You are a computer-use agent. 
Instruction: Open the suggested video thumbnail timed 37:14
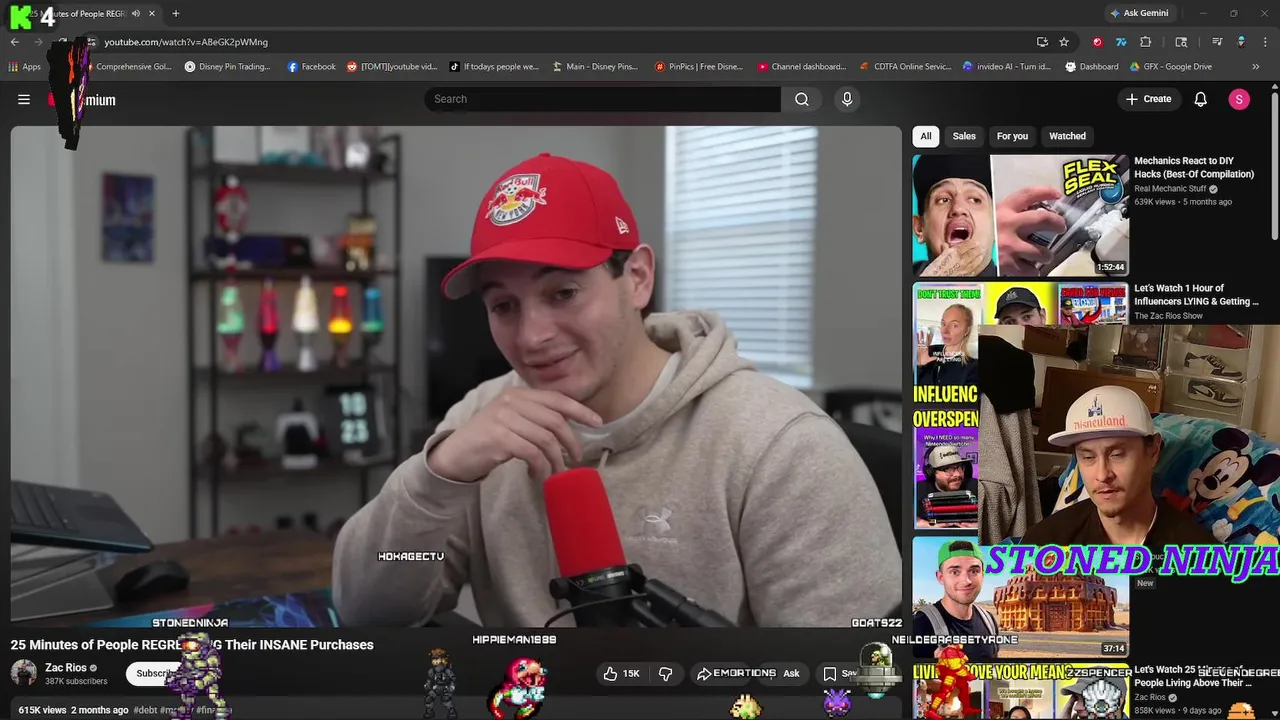point(1020,597)
